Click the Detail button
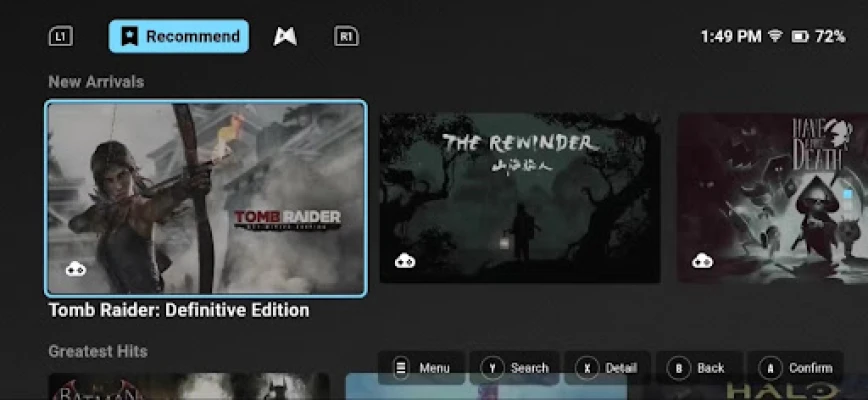This screenshot has height=400, width=868. [607, 368]
